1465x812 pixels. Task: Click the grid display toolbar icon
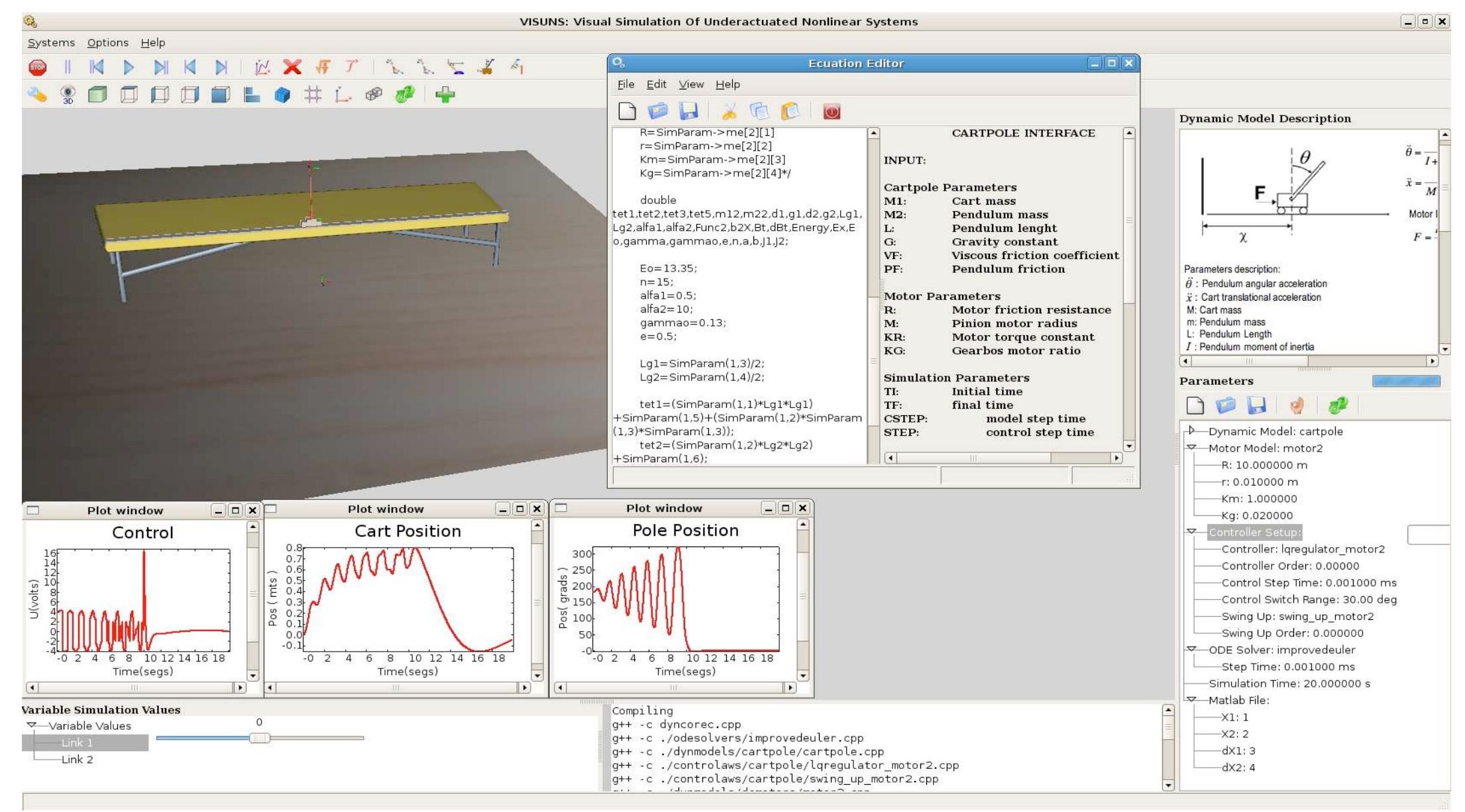(313, 95)
